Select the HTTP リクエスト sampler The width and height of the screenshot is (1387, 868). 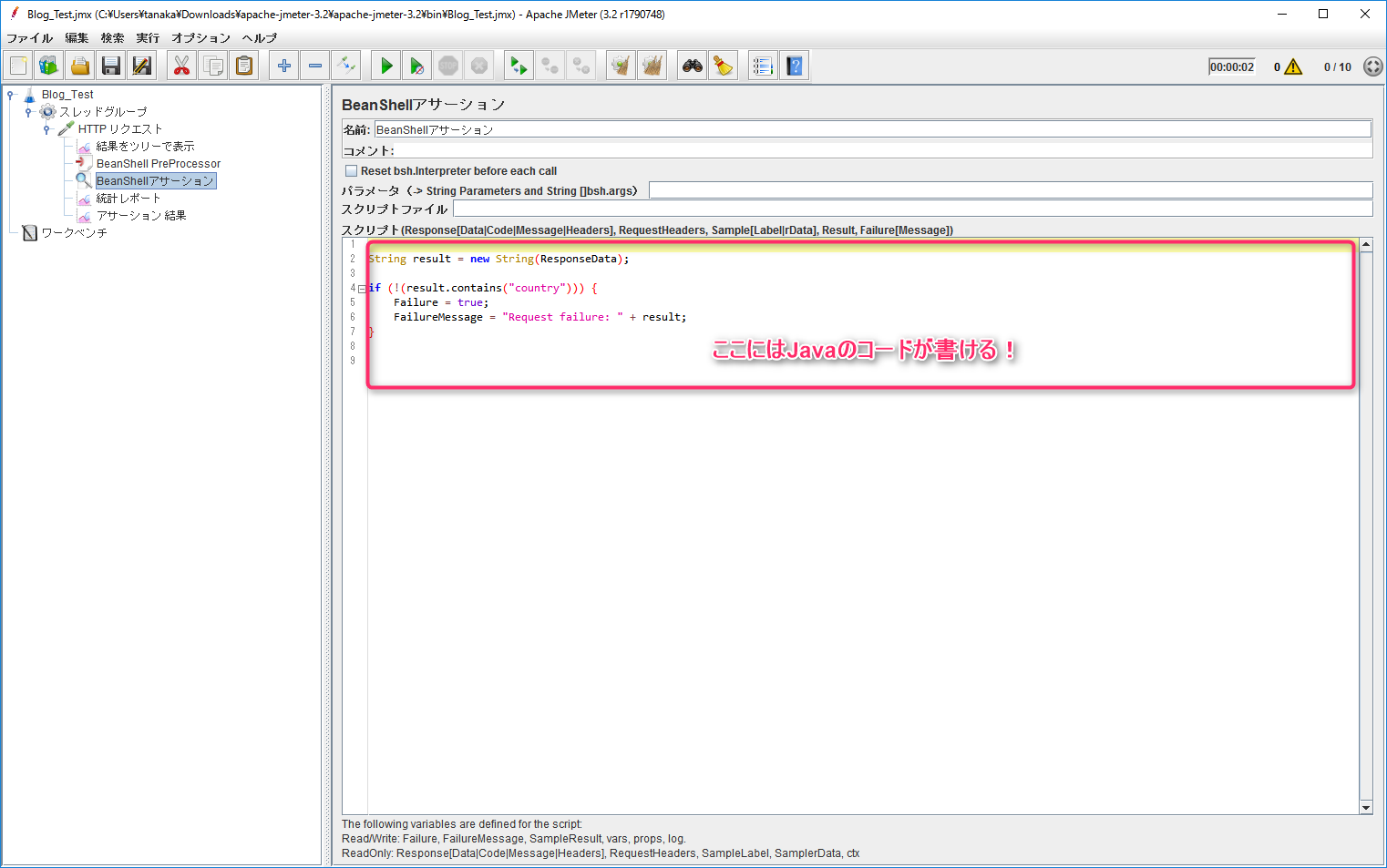tap(120, 129)
